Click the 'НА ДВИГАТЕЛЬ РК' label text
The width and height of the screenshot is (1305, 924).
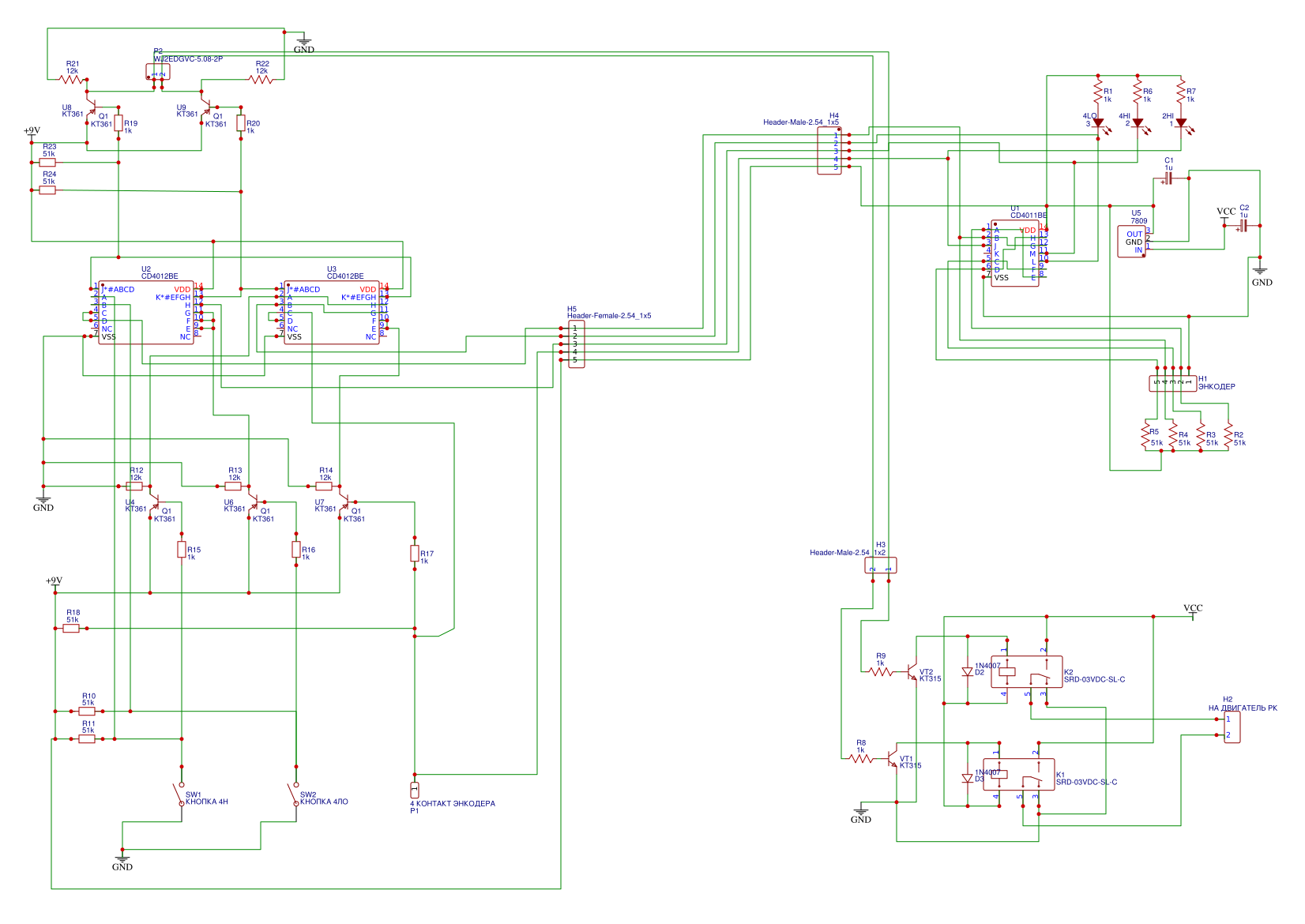tap(1243, 708)
